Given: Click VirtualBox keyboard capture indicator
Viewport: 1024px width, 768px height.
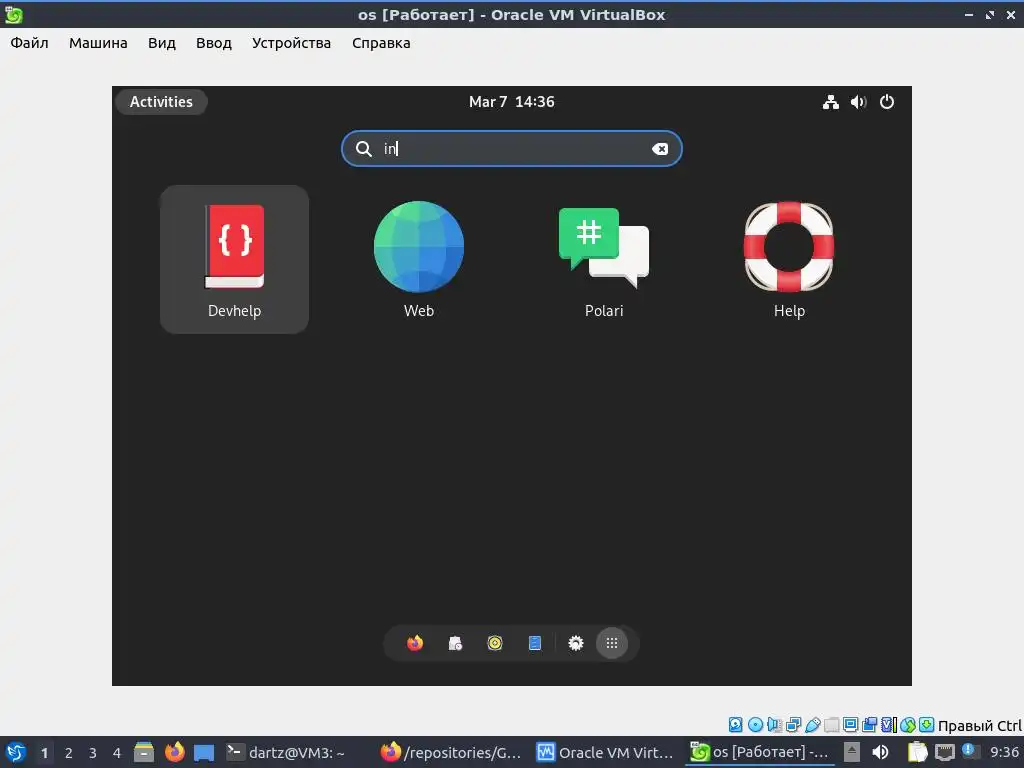Looking at the screenshot, I should [927, 724].
